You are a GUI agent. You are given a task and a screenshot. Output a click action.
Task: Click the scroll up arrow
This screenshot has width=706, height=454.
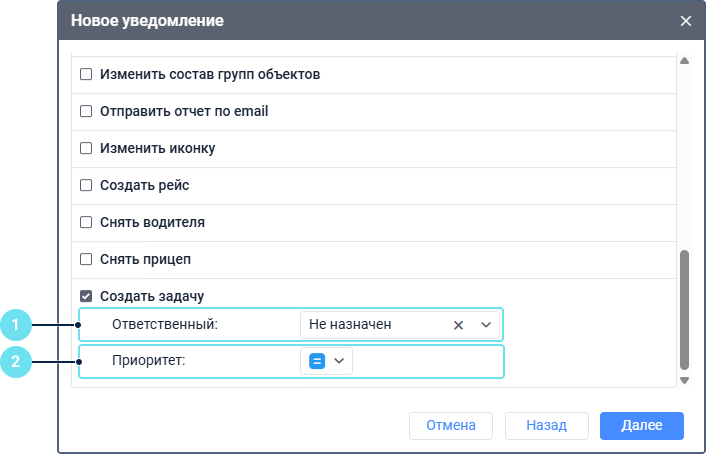(x=685, y=62)
